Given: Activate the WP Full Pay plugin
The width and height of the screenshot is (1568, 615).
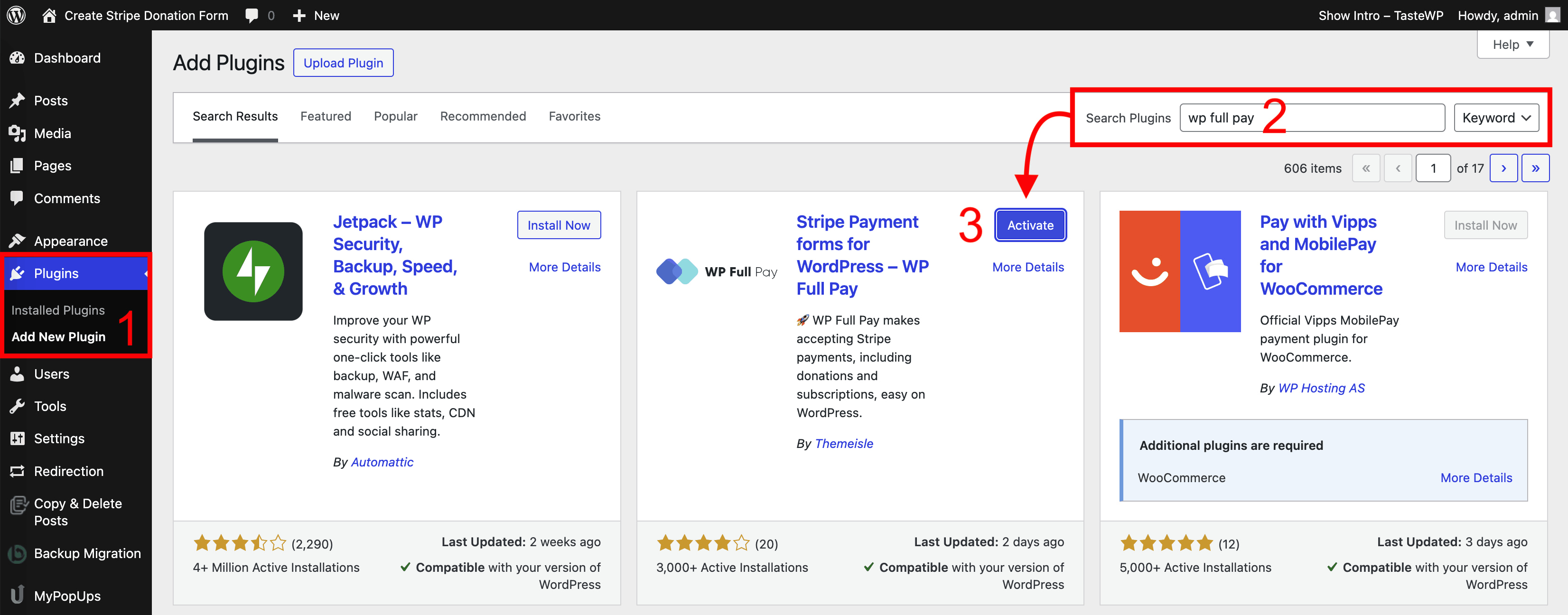Looking at the screenshot, I should (1030, 224).
